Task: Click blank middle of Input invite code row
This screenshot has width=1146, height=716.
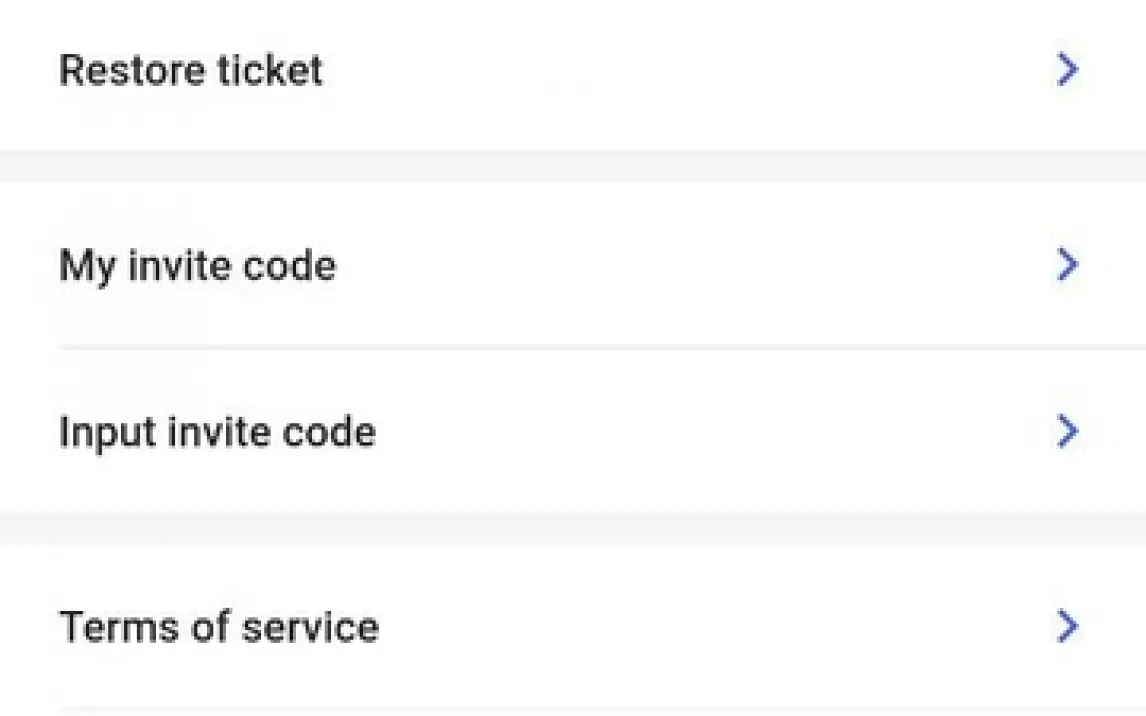Action: (700, 432)
